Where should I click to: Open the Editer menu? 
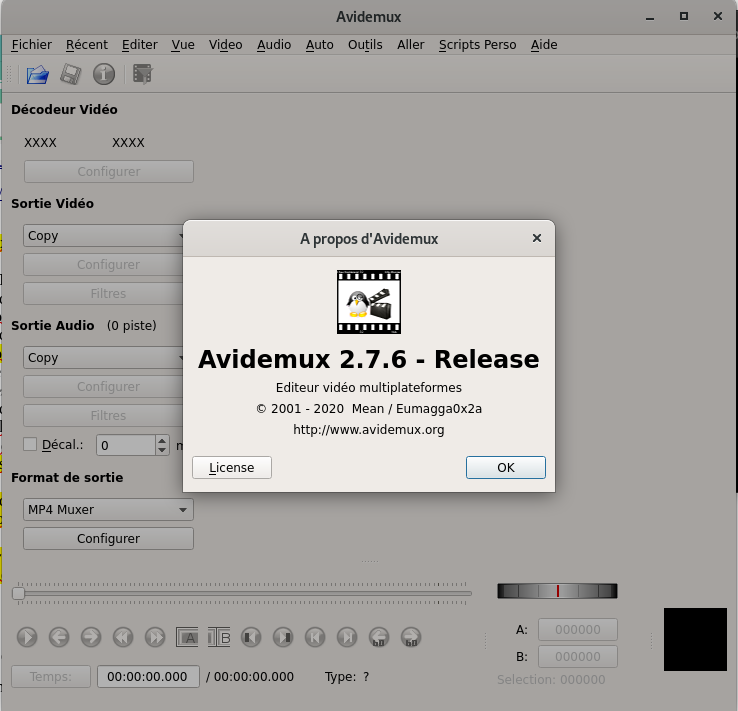point(139,45)
